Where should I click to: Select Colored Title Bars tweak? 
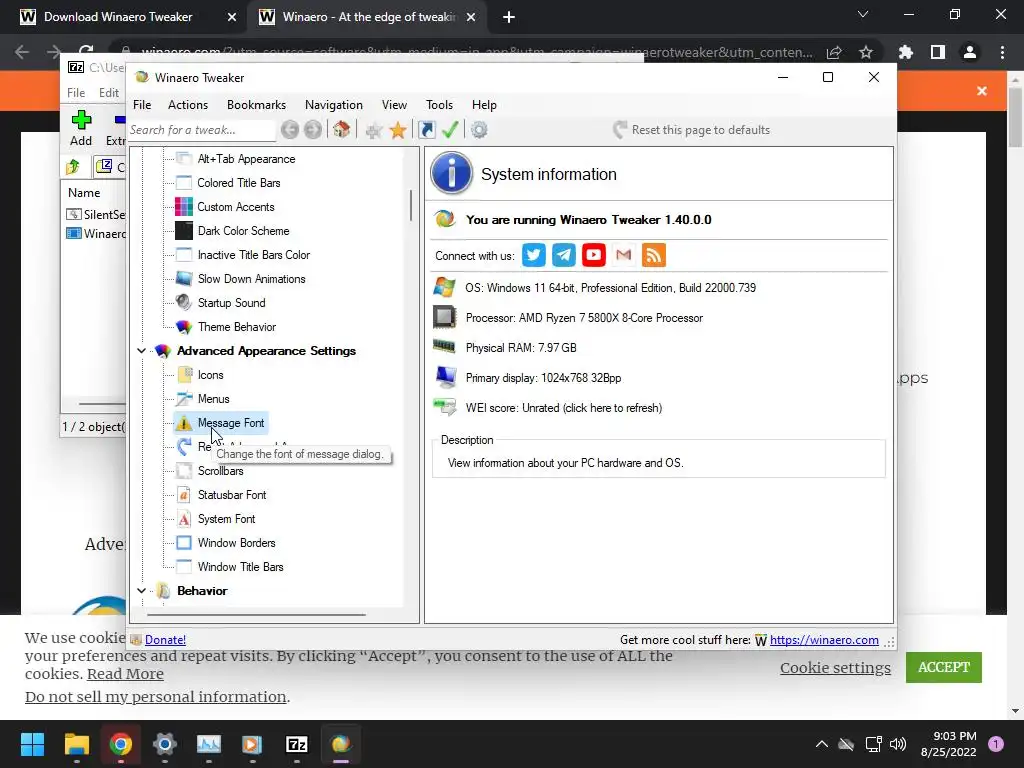238,183
